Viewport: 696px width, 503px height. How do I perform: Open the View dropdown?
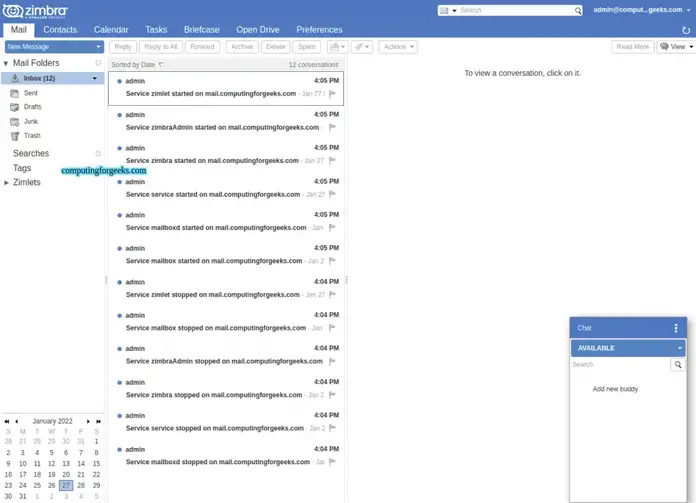(x=676, y=47)
